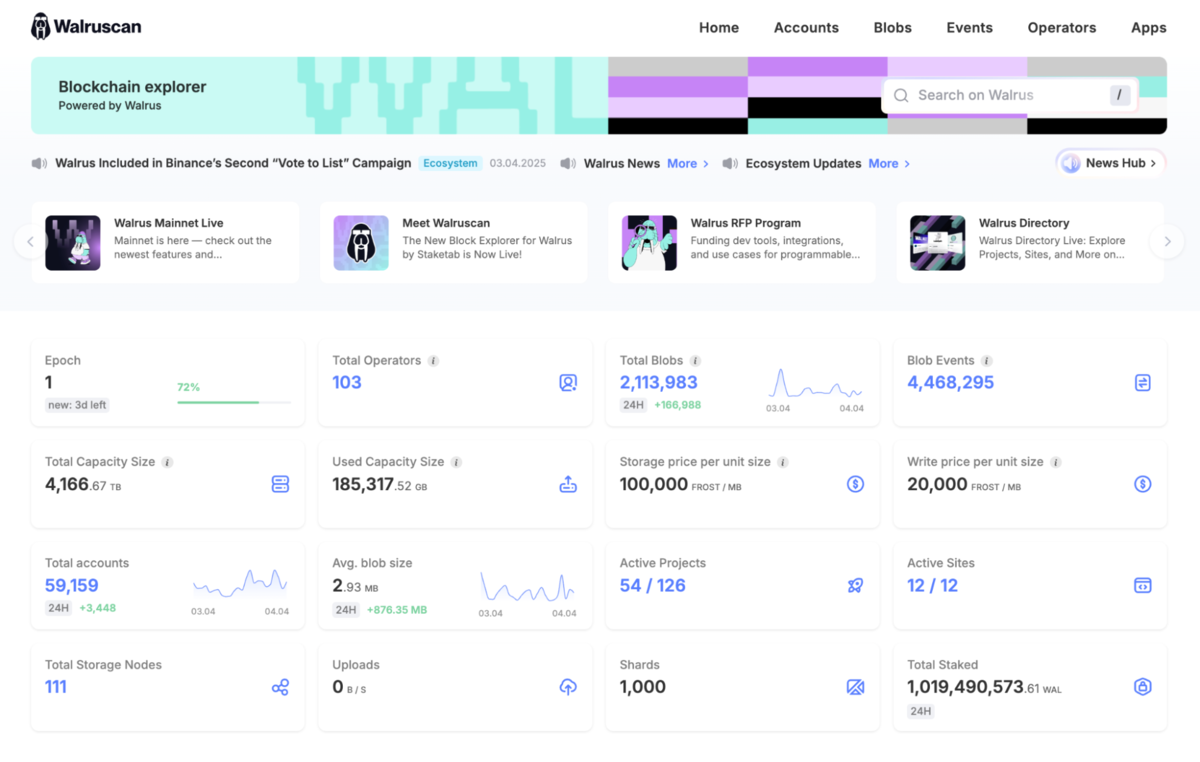
Task: Open Total accounts value 59,159
Action: [x=72, y=585]
